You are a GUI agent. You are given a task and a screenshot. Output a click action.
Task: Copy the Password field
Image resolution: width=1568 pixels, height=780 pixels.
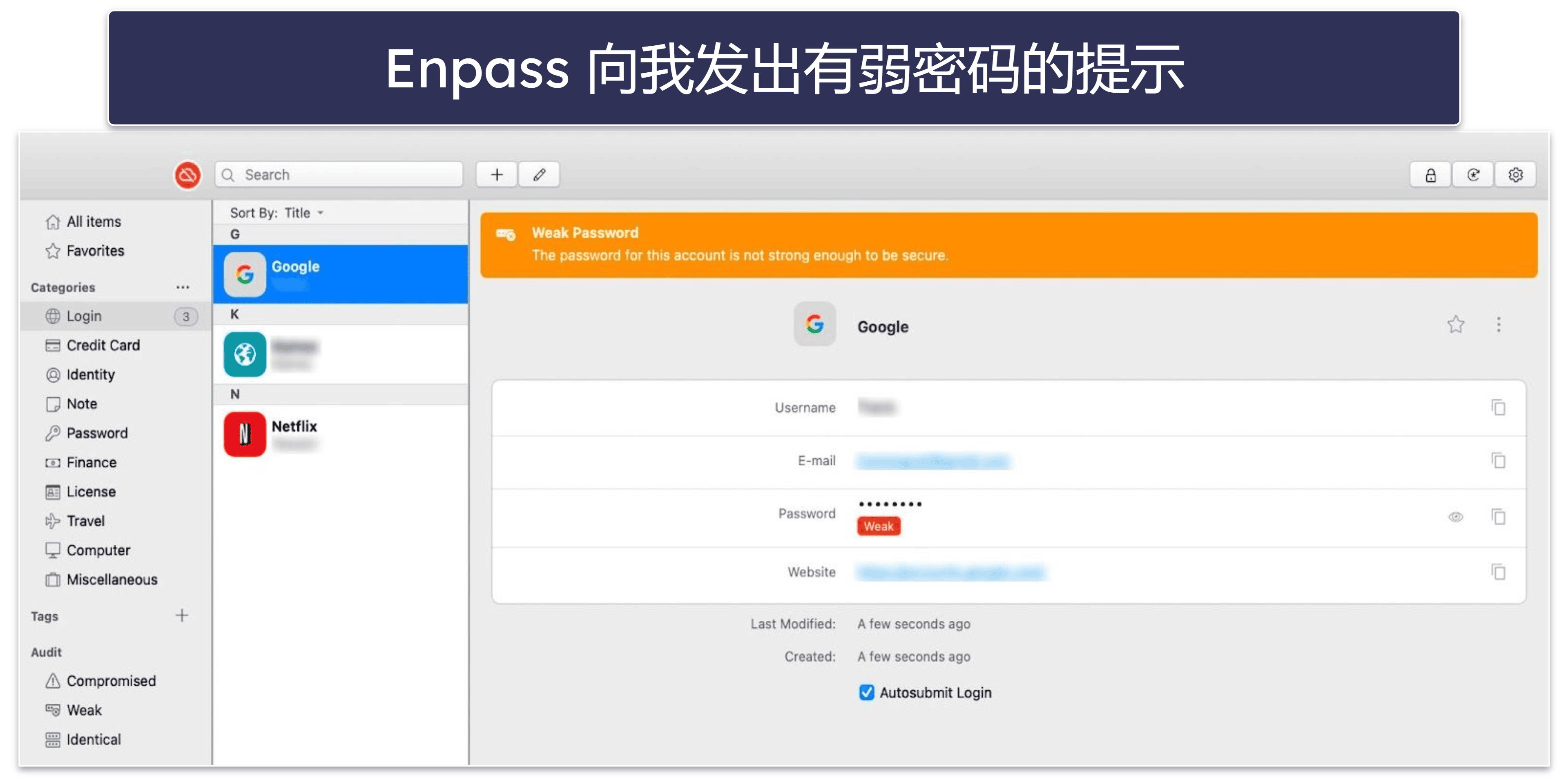coord(1499,517)
